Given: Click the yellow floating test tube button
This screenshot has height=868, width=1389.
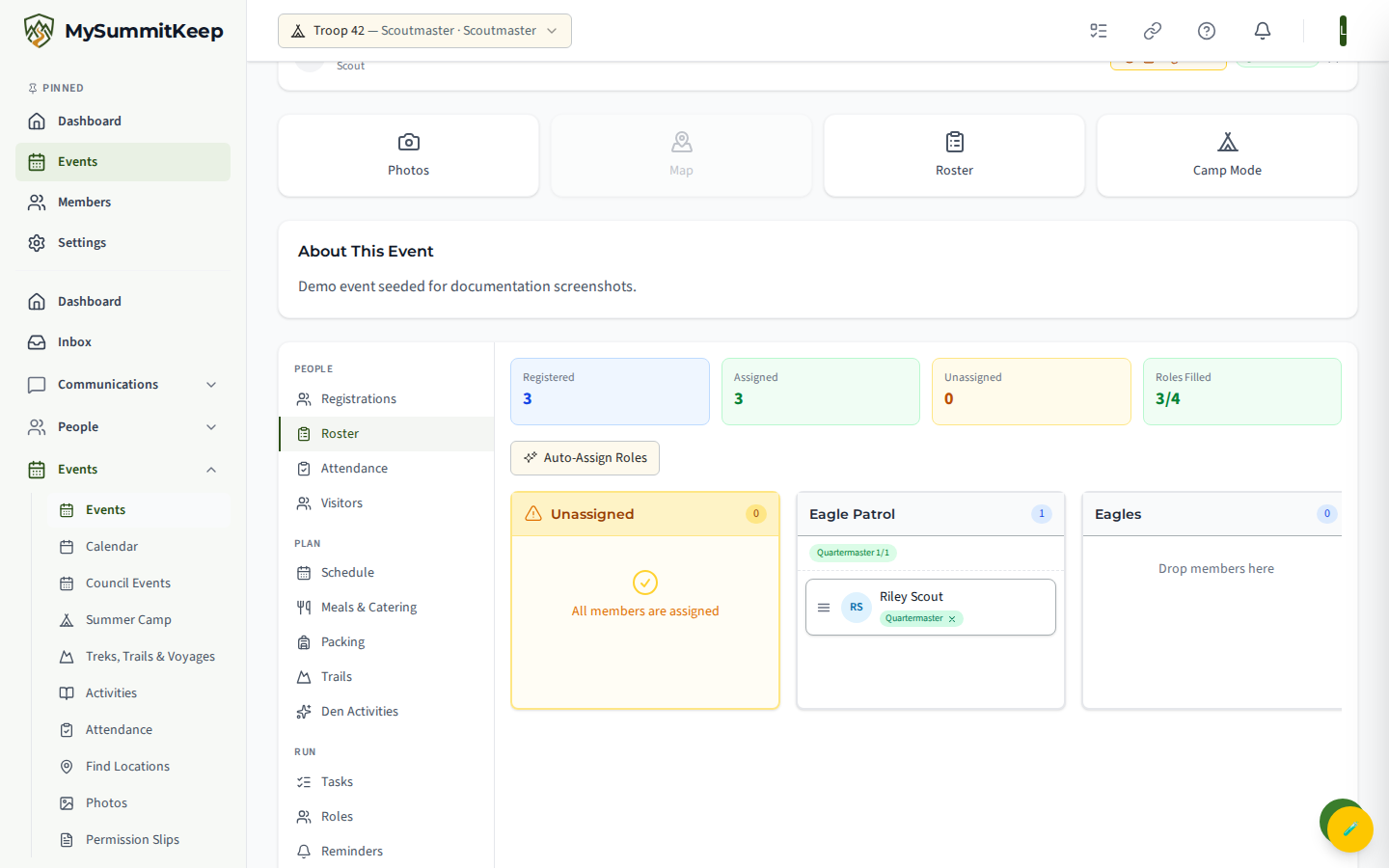Looking at the screenshot, I should tap(1350, 828).
